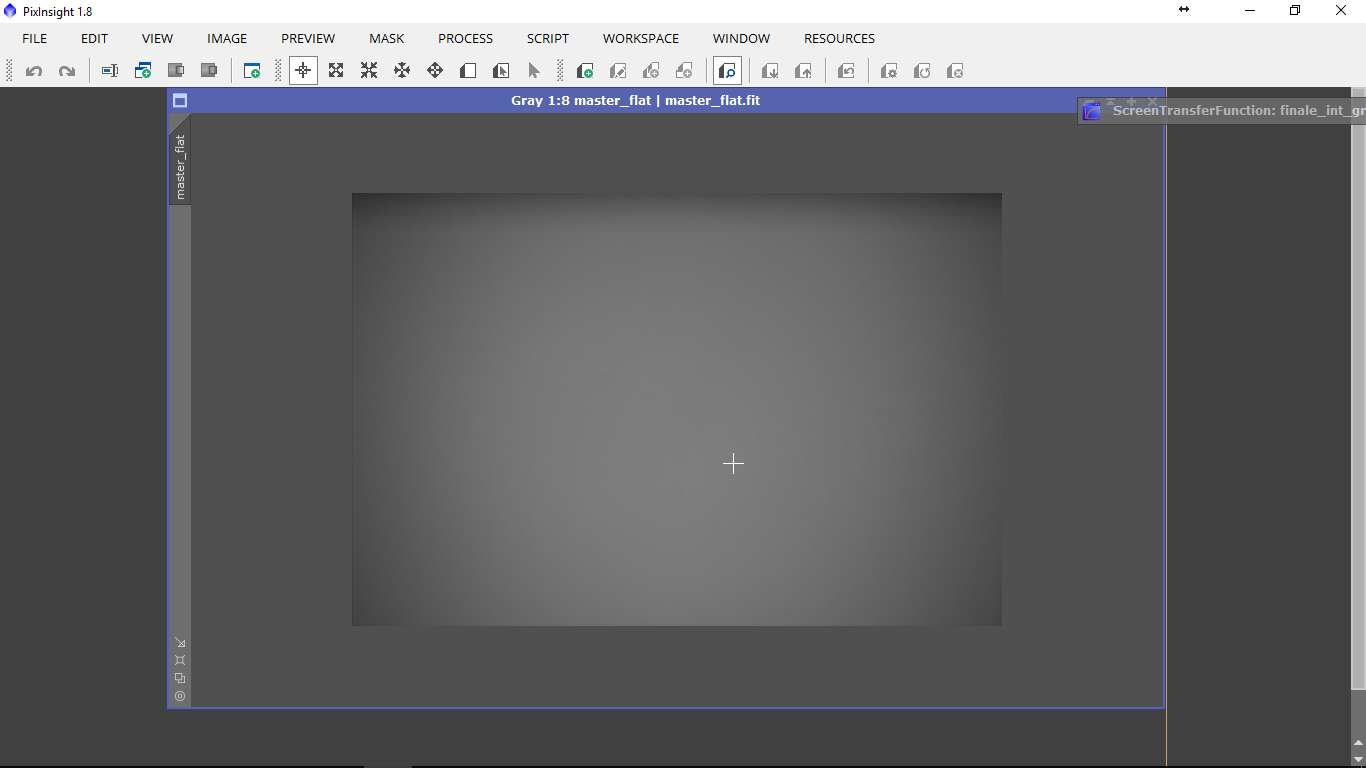
Task: Click the Redo arrow in the toolbar
Action: [67, 71]
